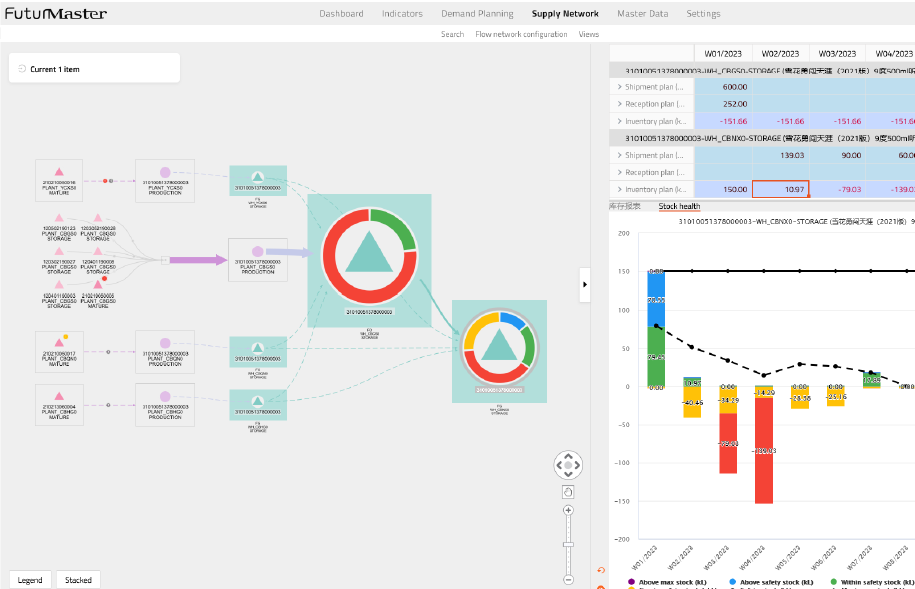Select the hand tool icon below the compass

pos(567,491)
